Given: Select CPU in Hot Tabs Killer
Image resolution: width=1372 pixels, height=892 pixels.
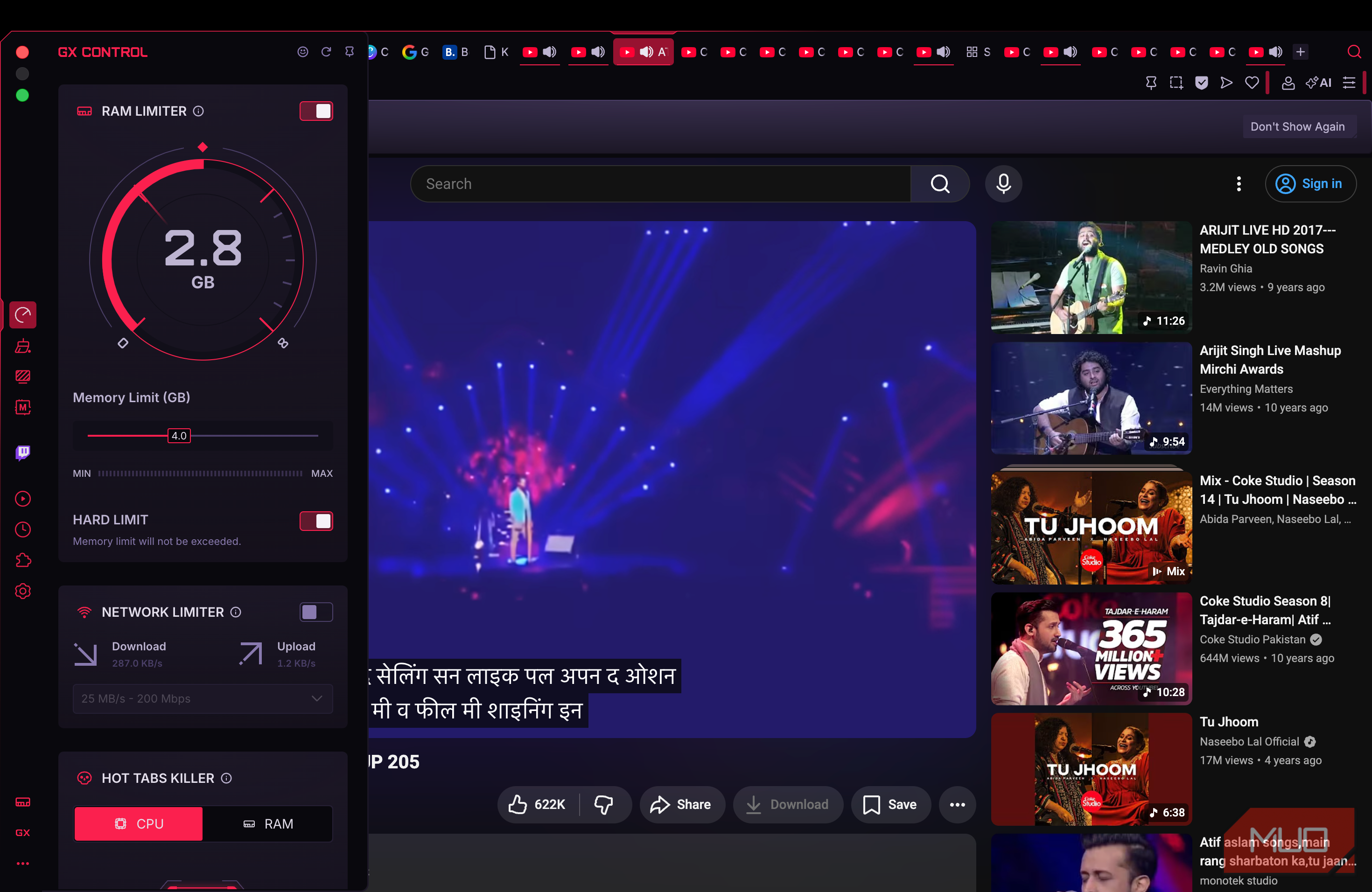Looking at the screenshot, I should point(138,823).
